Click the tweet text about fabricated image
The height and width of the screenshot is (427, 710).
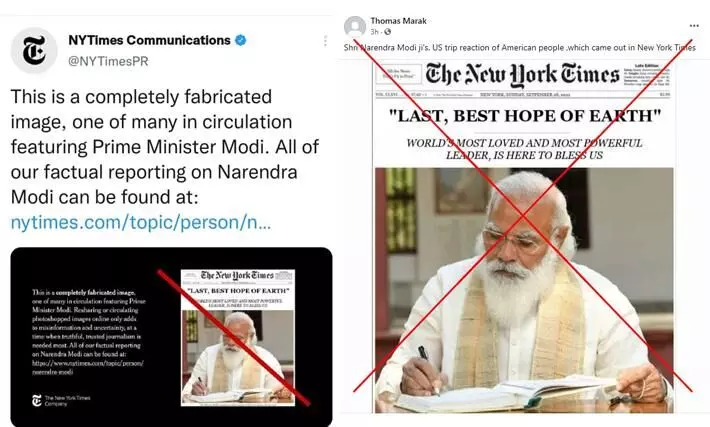tap(164, 147)
